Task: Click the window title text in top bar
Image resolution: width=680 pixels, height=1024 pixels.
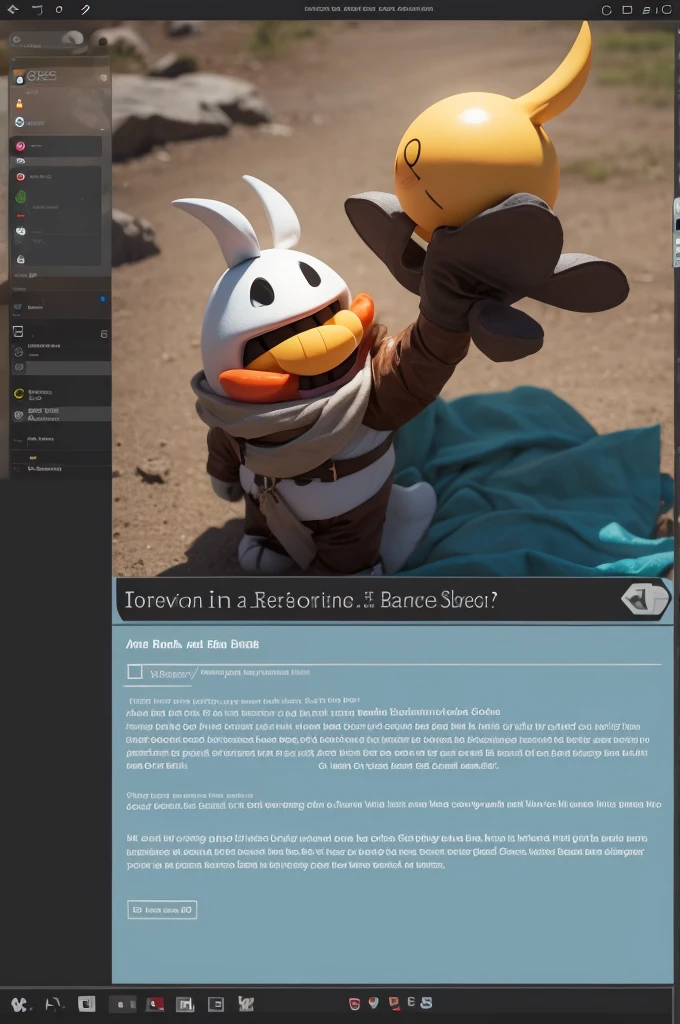Action: (369, 9)
